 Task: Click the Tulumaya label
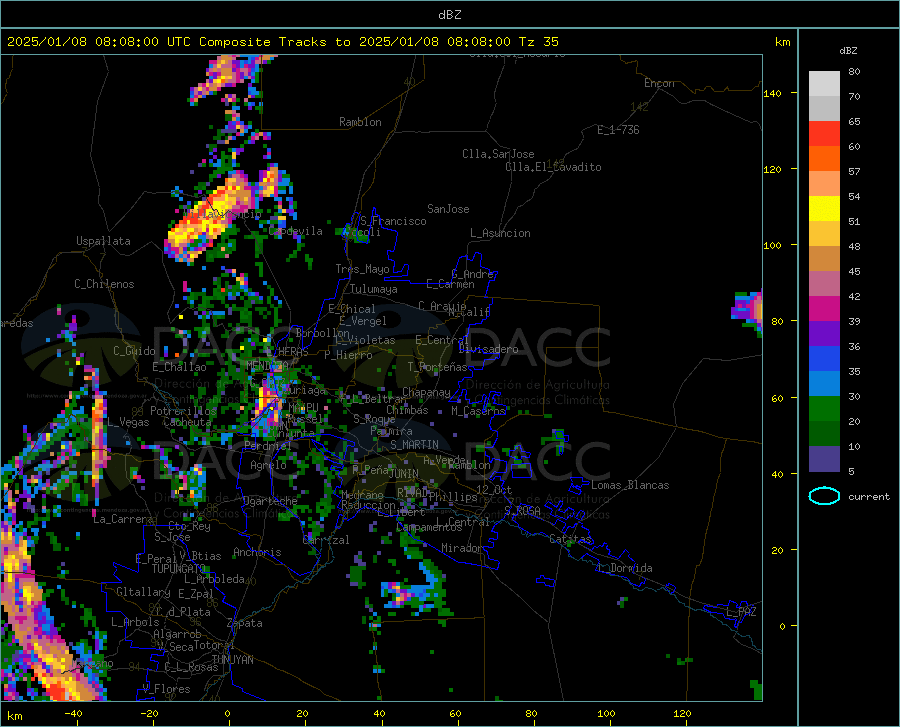coord(374,289)
